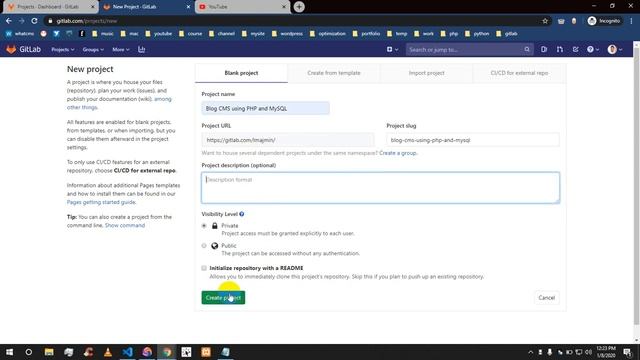Open the portfolio bookmark folder
Image resolution: width=640 pixels, height=360 pixels.
(366, 33)
